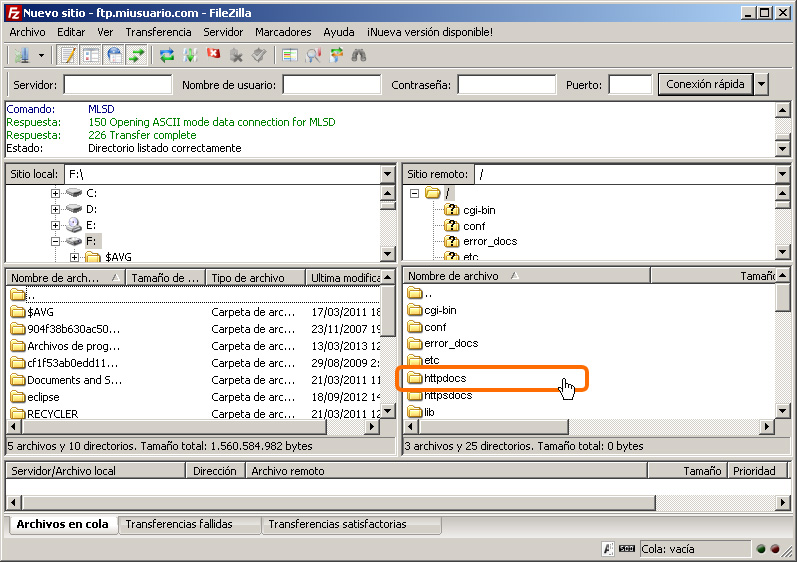Click the remote root folder icon

coord(433,193)
